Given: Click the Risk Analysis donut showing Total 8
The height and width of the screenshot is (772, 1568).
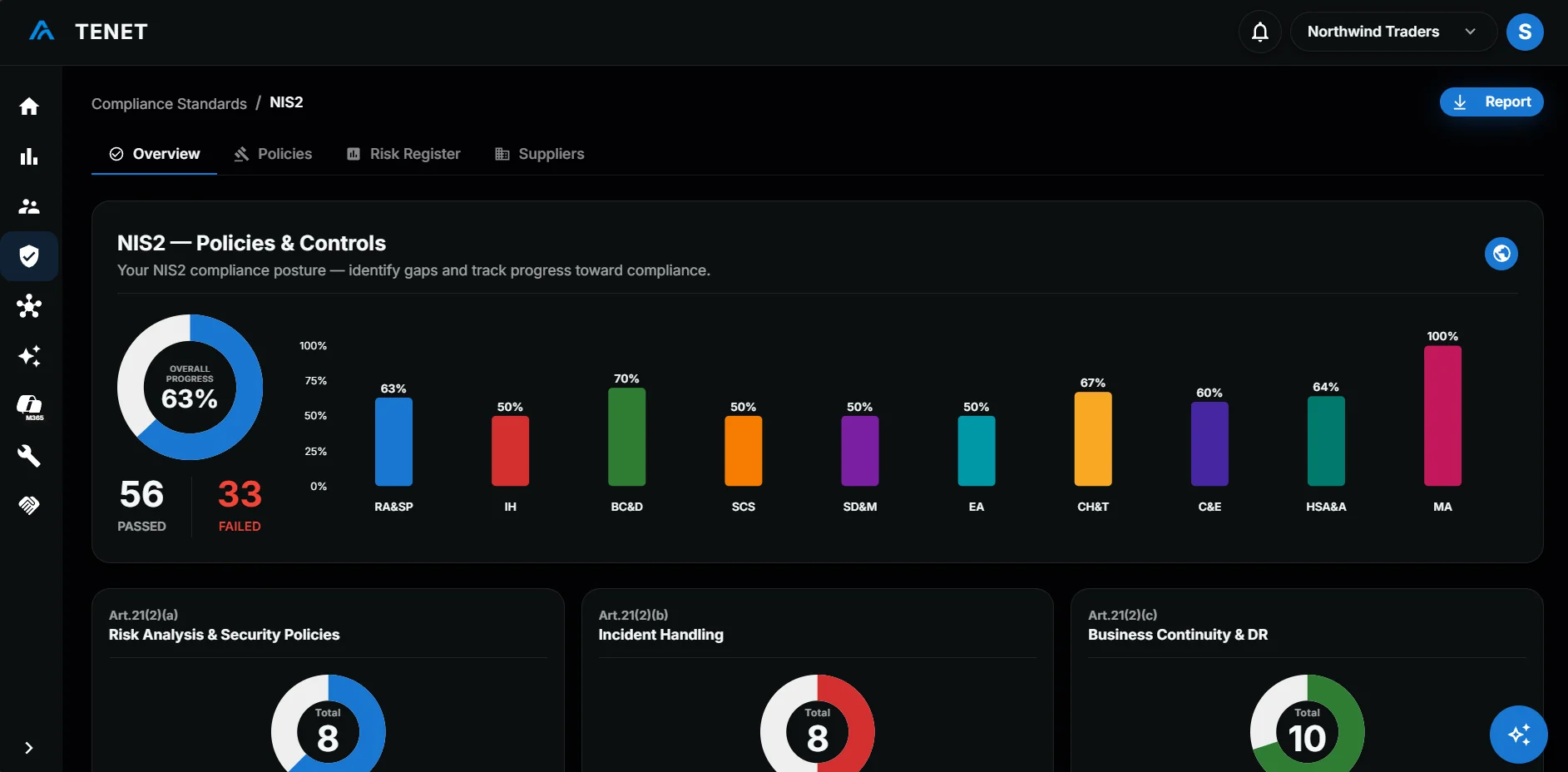Looking at the screenshot, I should pos(328,724).
